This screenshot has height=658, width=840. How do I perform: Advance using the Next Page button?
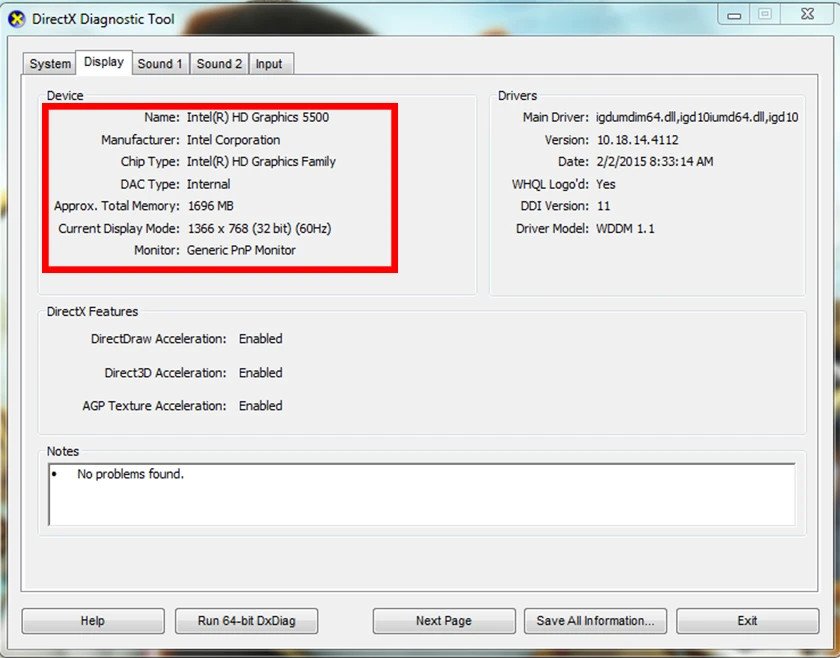443,620
